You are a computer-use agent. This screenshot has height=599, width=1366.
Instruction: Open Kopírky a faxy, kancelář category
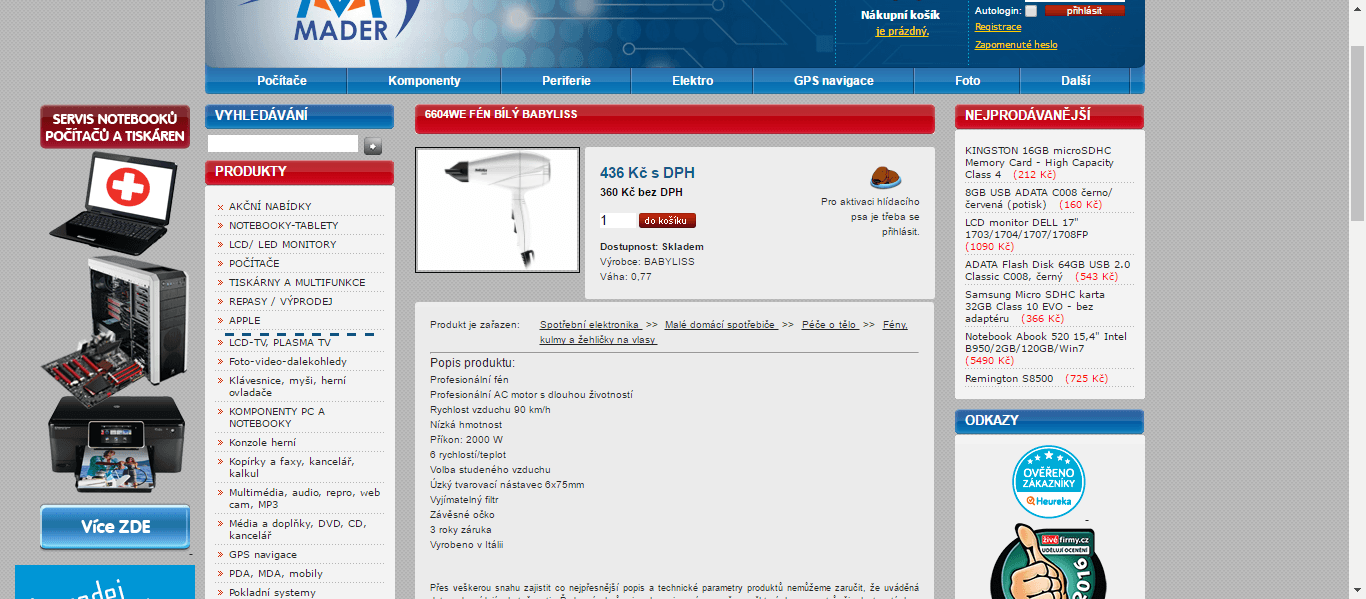[x=292, y=467]
